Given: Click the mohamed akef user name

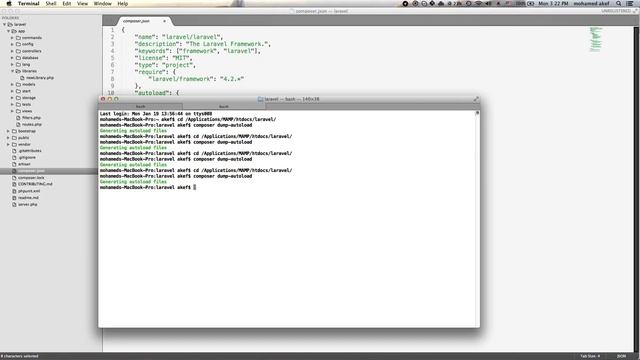Looking at the screenshot, I should coord(591,4).
